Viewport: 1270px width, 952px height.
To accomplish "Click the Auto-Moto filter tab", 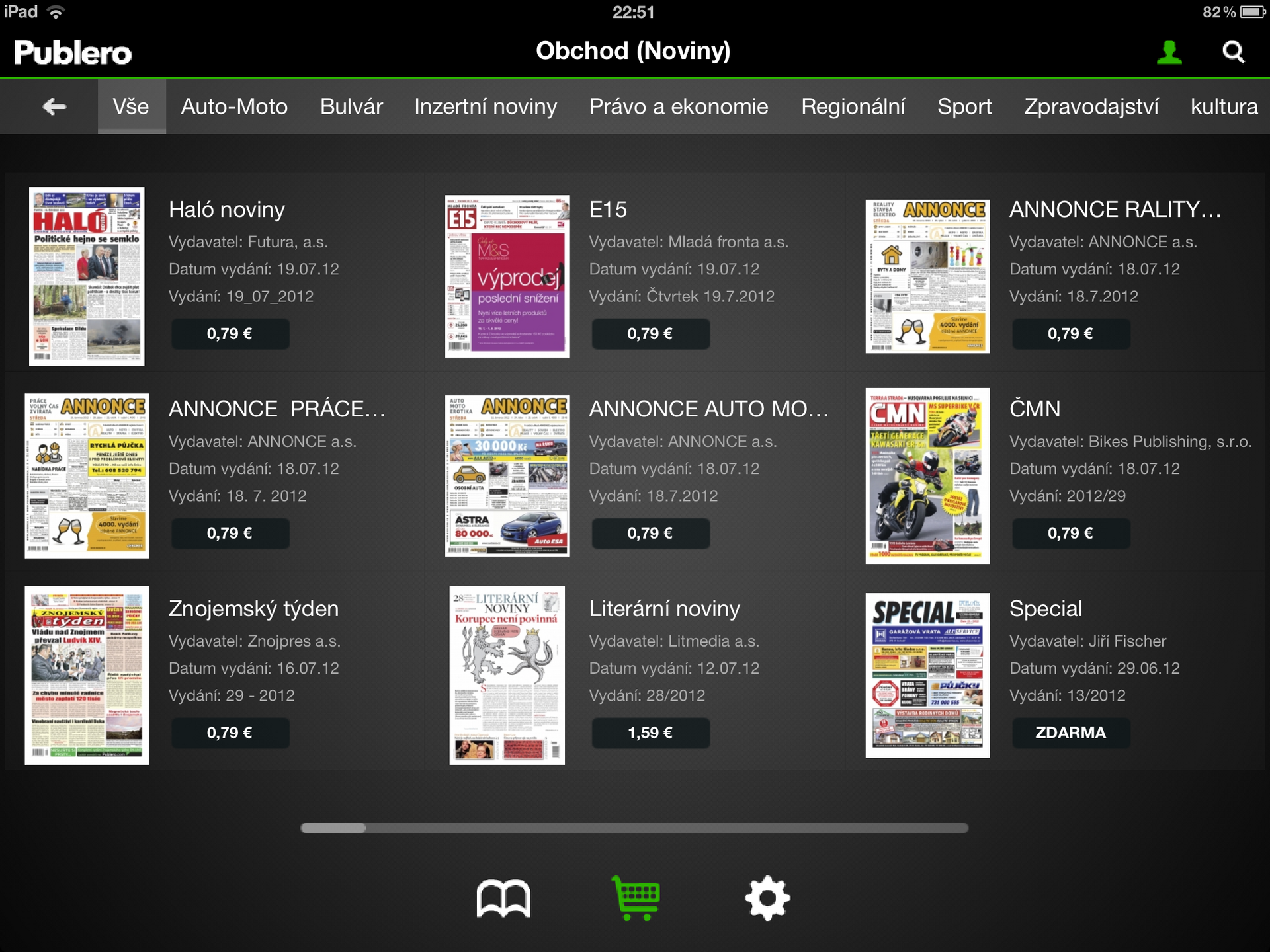I will click(234, 107).
